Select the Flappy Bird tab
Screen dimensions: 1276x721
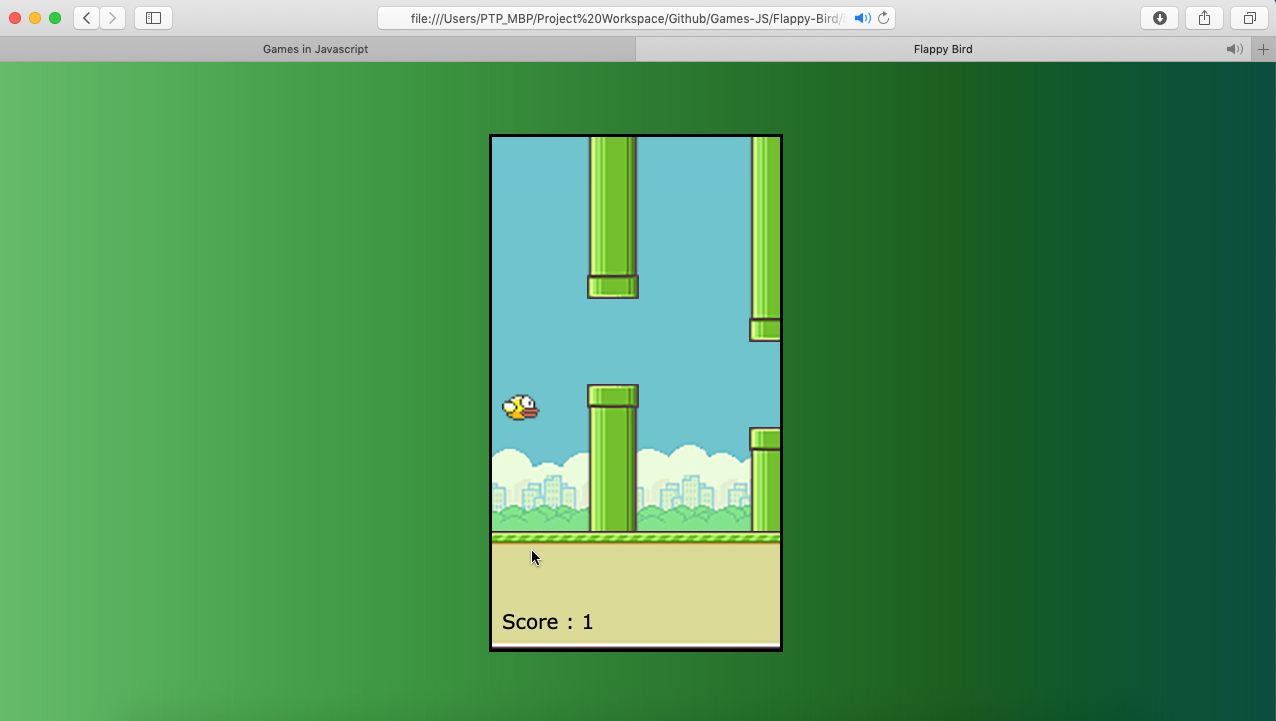coord(943,49)
